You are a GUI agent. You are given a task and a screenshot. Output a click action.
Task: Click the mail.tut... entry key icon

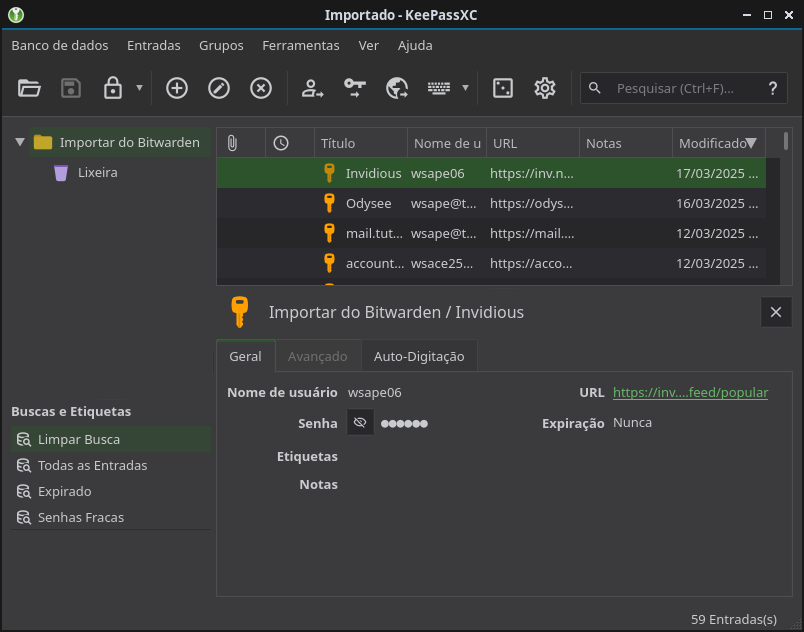pos(330,233)
